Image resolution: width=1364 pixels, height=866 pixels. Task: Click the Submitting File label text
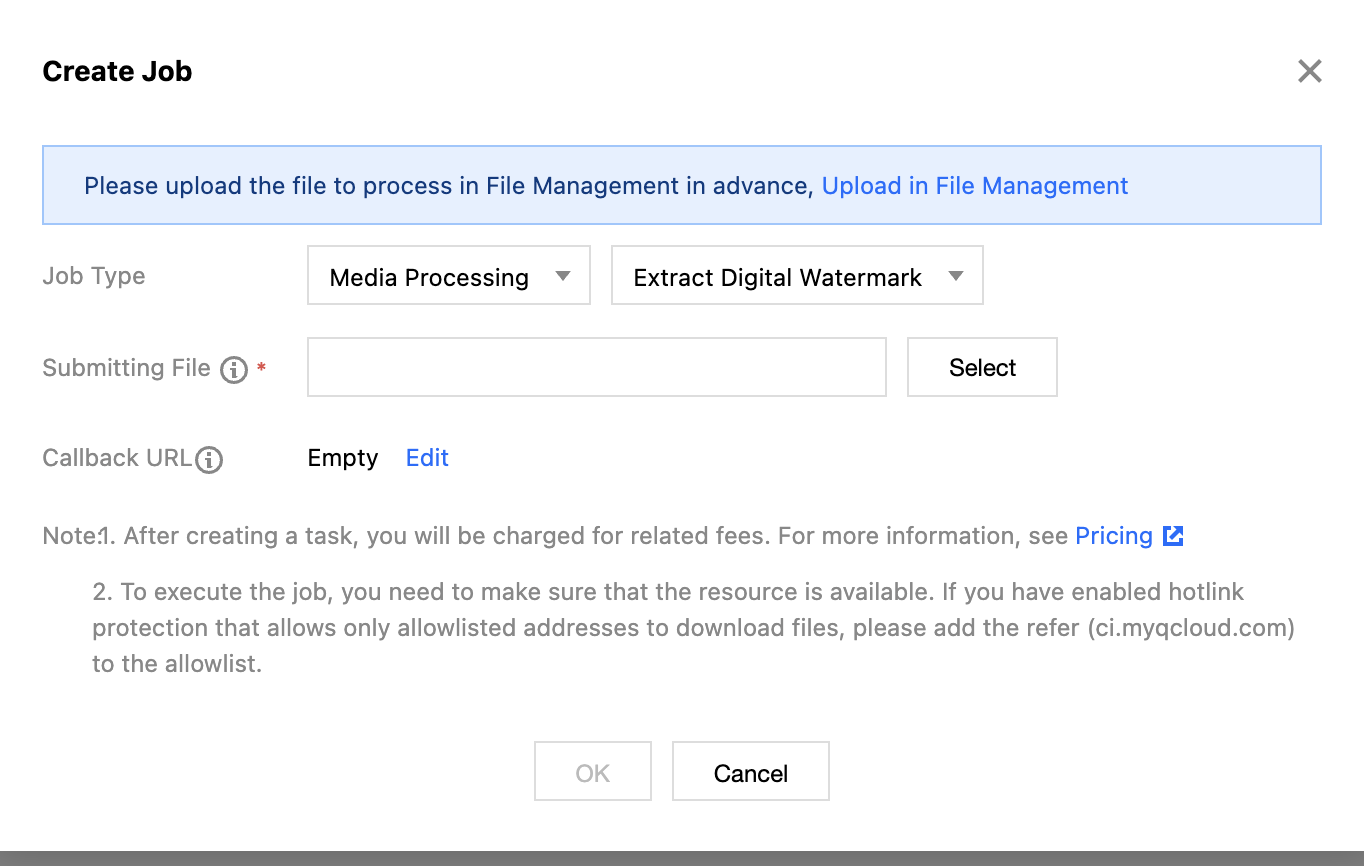coord(126,368)
